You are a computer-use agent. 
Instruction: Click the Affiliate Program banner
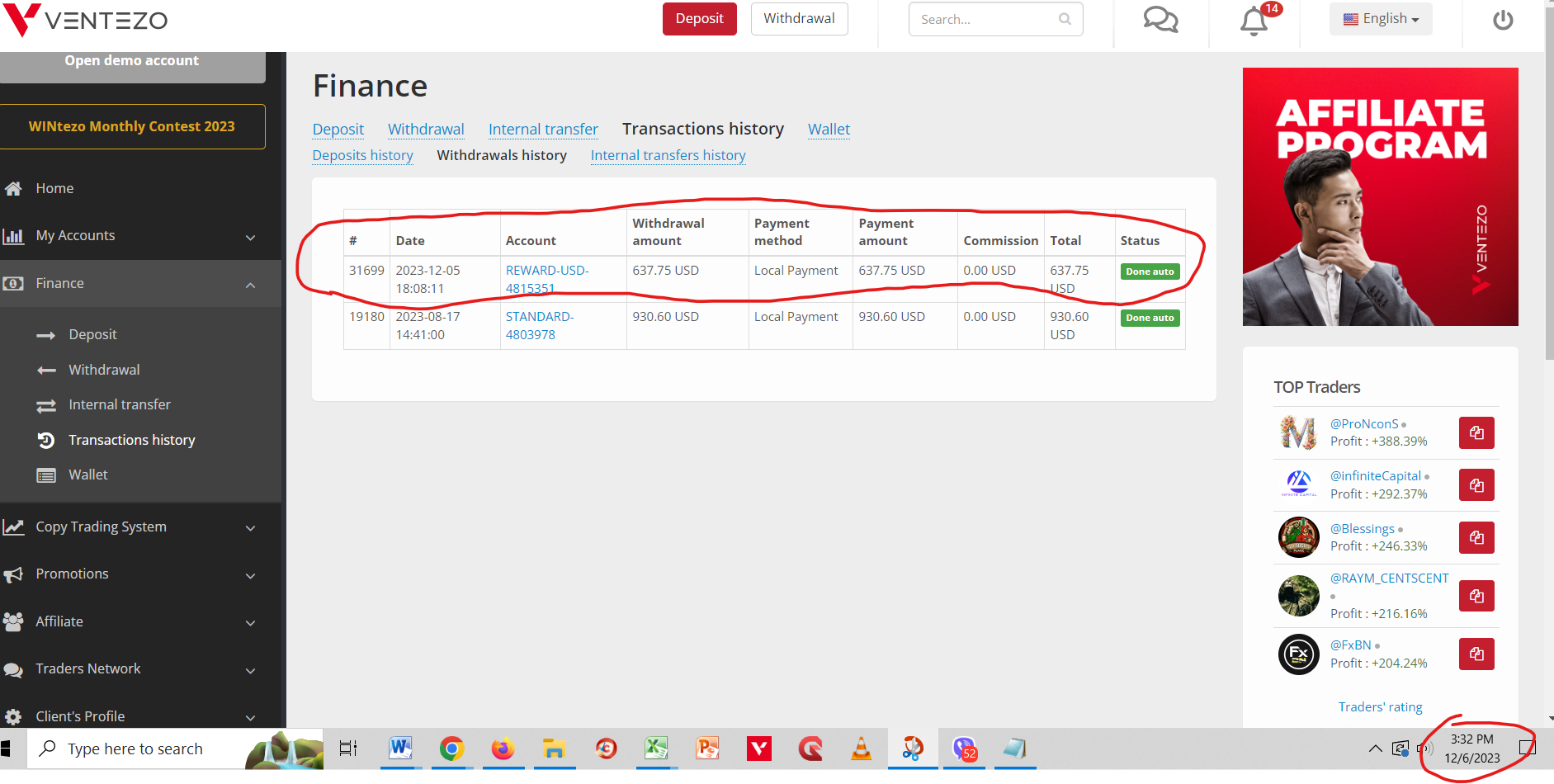click(x=1380, y=196)
